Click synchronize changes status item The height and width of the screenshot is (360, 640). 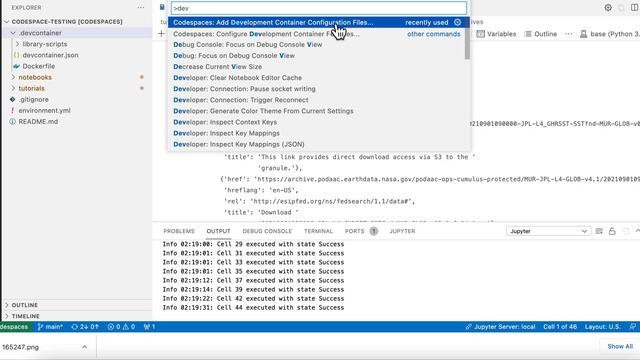click(85, 327)
